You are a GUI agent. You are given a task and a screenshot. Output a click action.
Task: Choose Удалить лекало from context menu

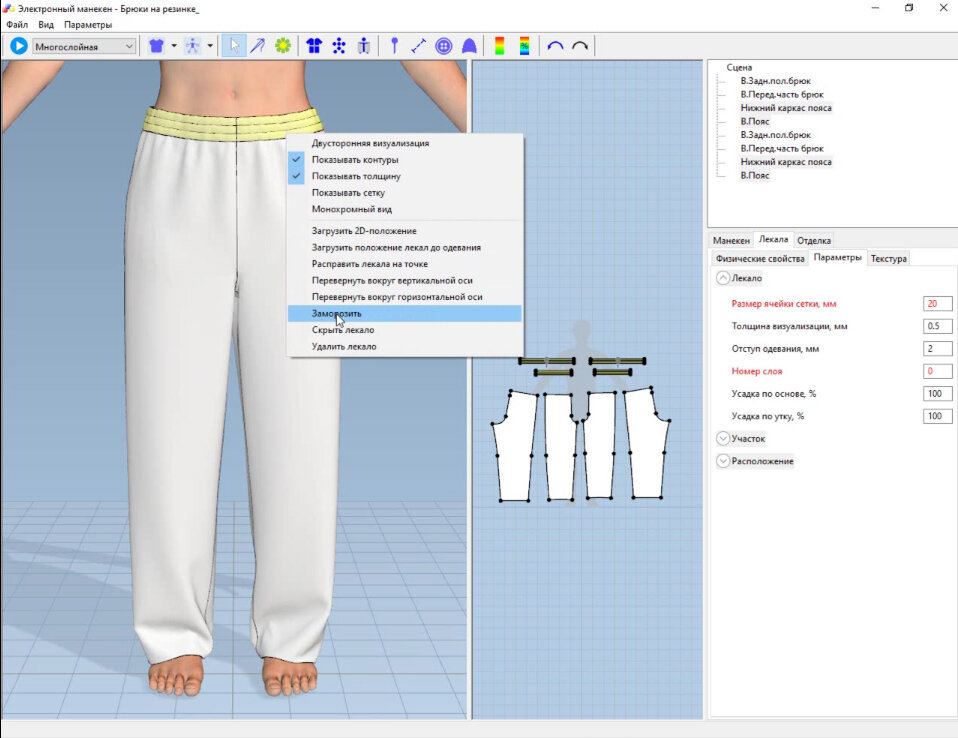pos(404,346)
